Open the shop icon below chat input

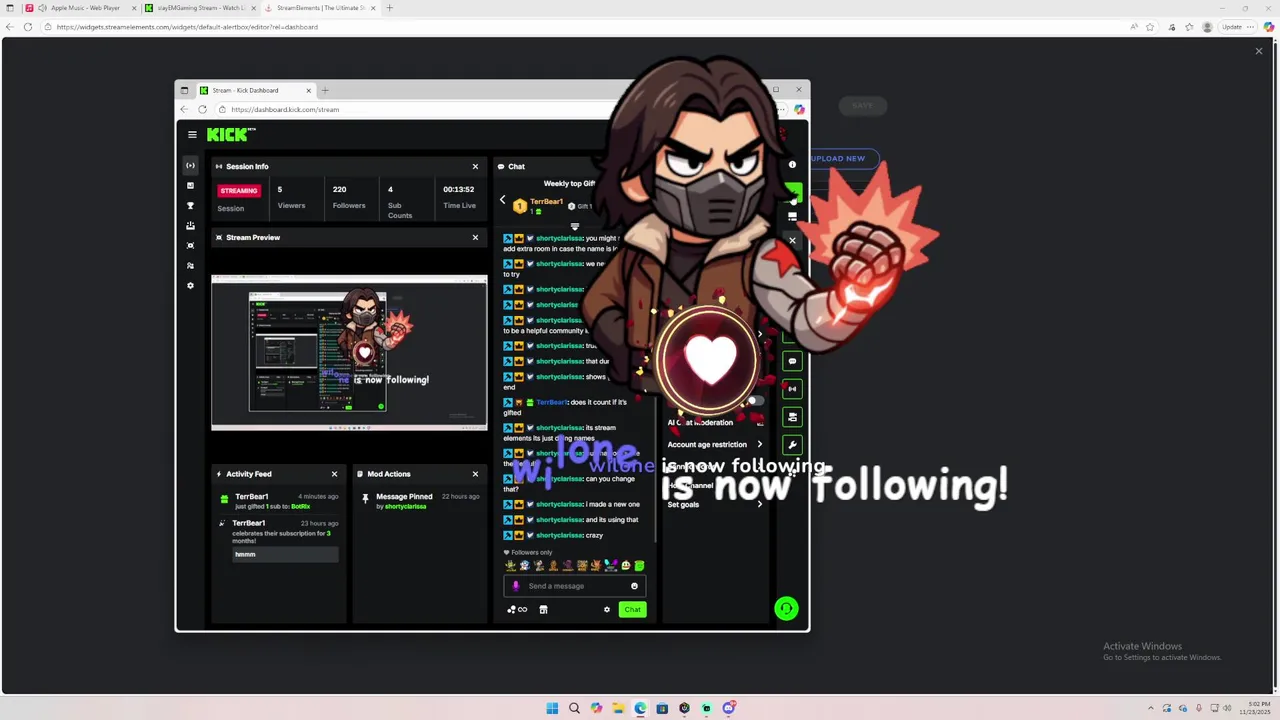coord(543,609)
